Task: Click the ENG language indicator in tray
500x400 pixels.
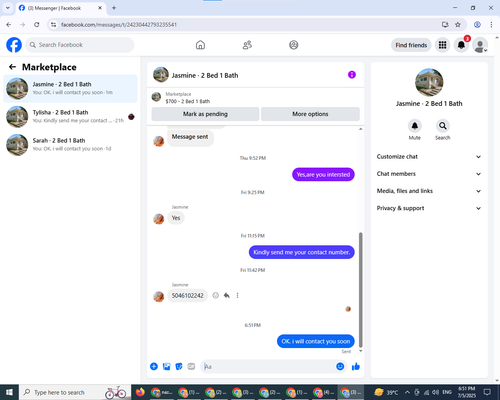Action: click(447, 392)
